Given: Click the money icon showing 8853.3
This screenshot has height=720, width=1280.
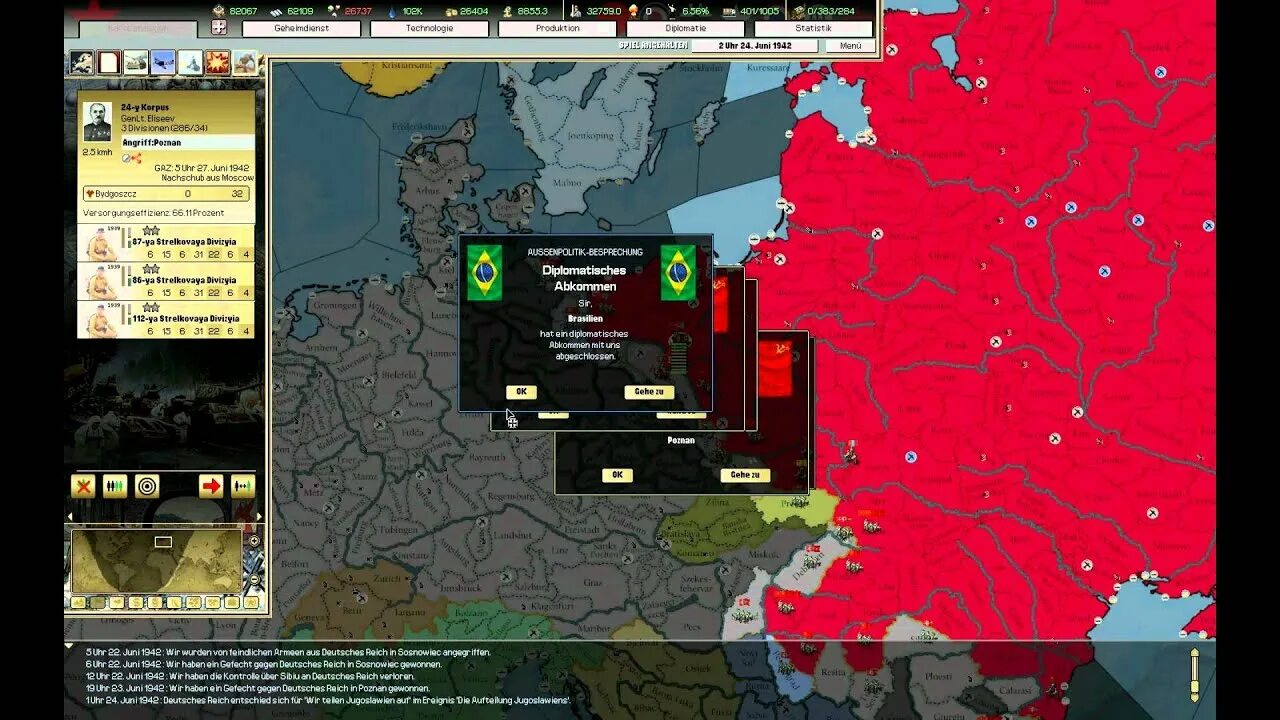Looking at the screenshot, I should pyautogui.click(x=508, y=11).
